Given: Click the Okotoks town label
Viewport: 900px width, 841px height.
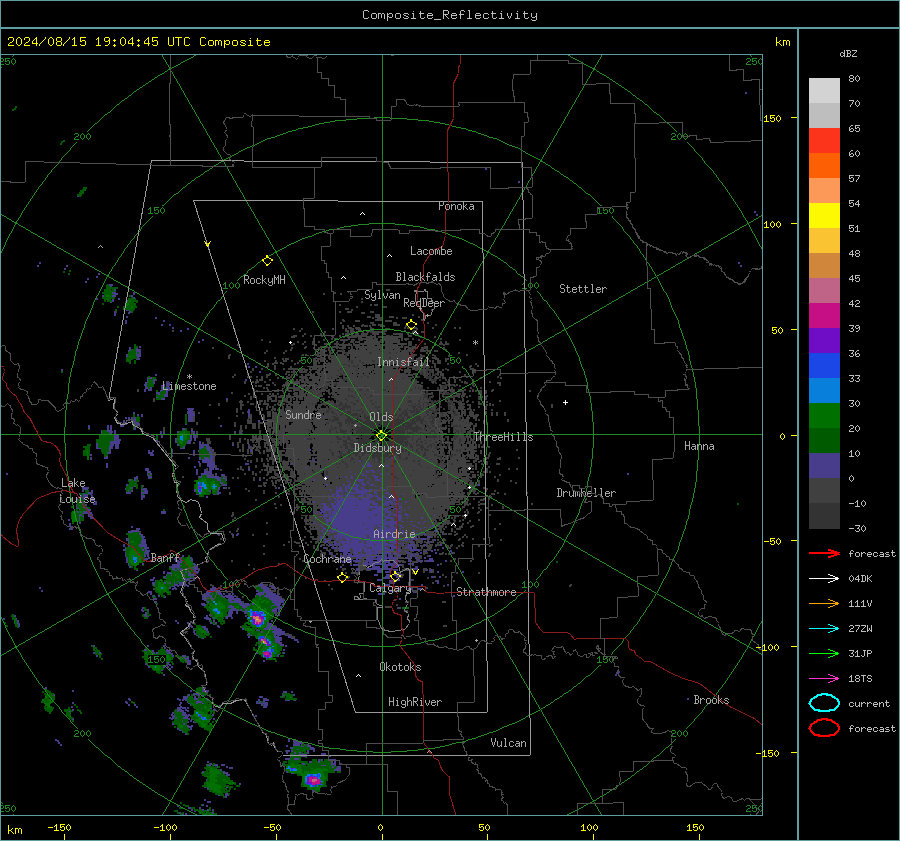Looking at the screenshot, I should pyautogui.click(x=400, y=667).
